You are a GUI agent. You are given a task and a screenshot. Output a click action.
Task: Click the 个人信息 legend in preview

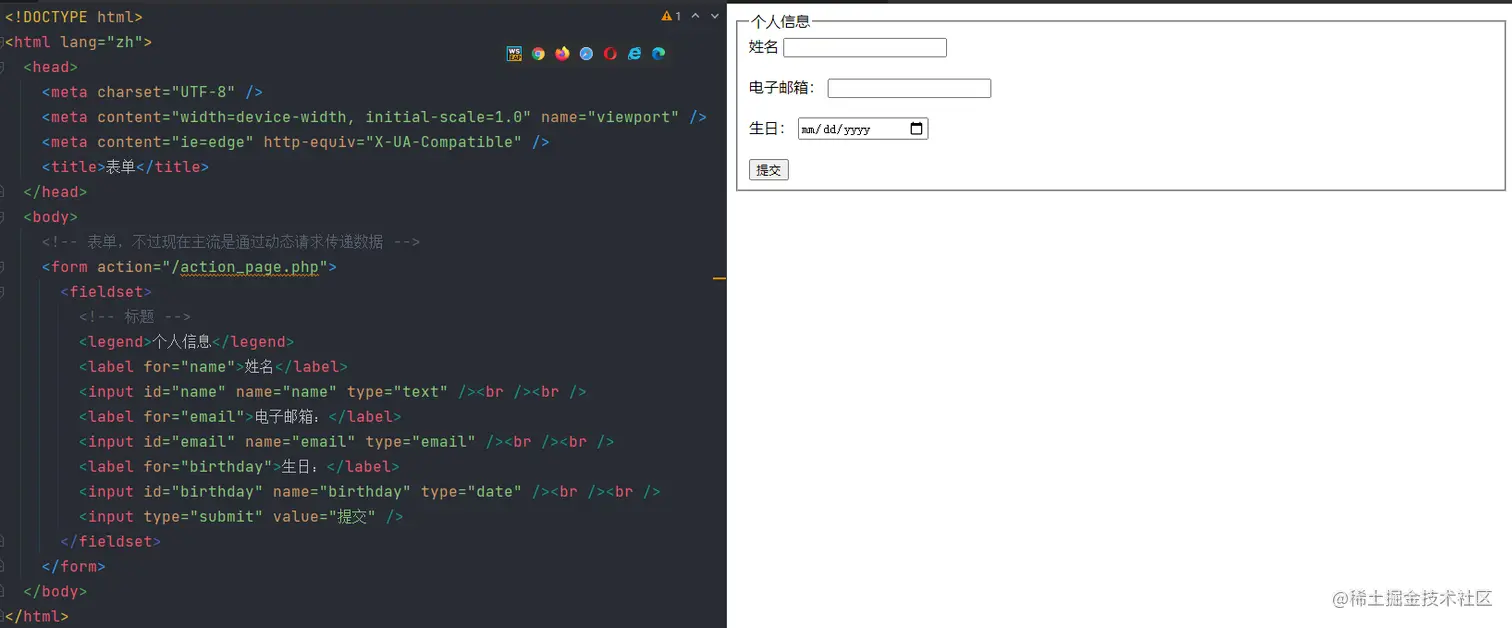[780, 21]
